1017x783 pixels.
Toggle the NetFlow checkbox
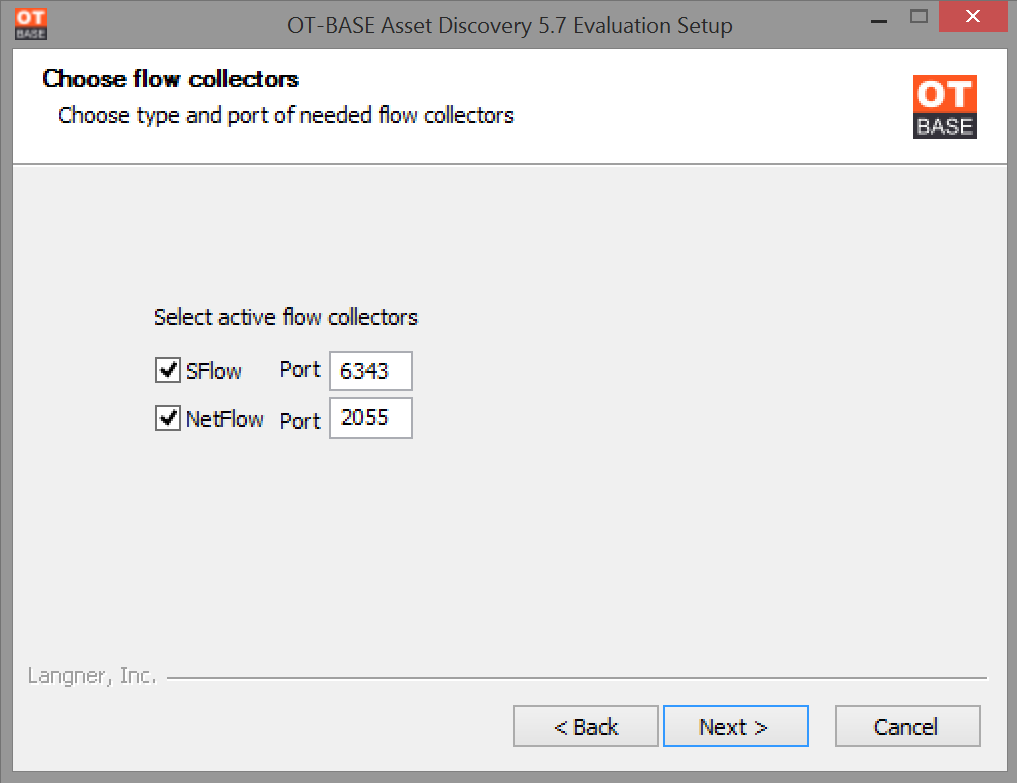tap(168, 418)
